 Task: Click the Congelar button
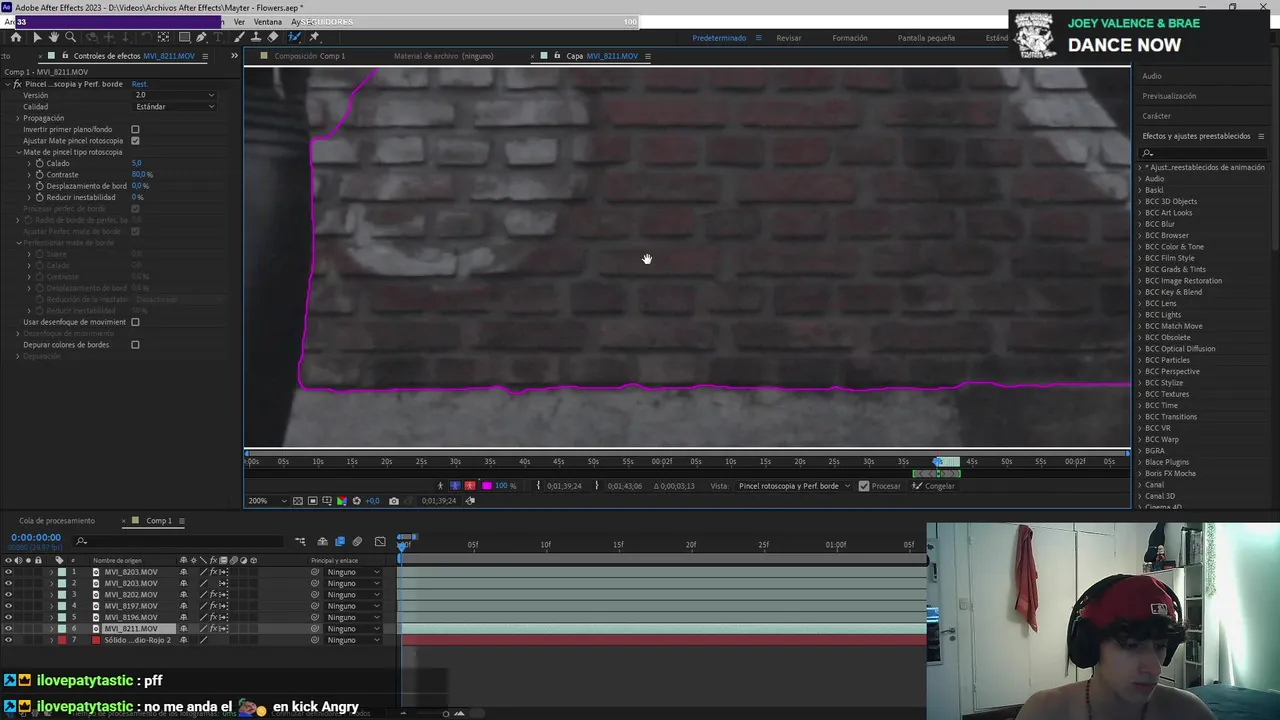tap(933, 486)
